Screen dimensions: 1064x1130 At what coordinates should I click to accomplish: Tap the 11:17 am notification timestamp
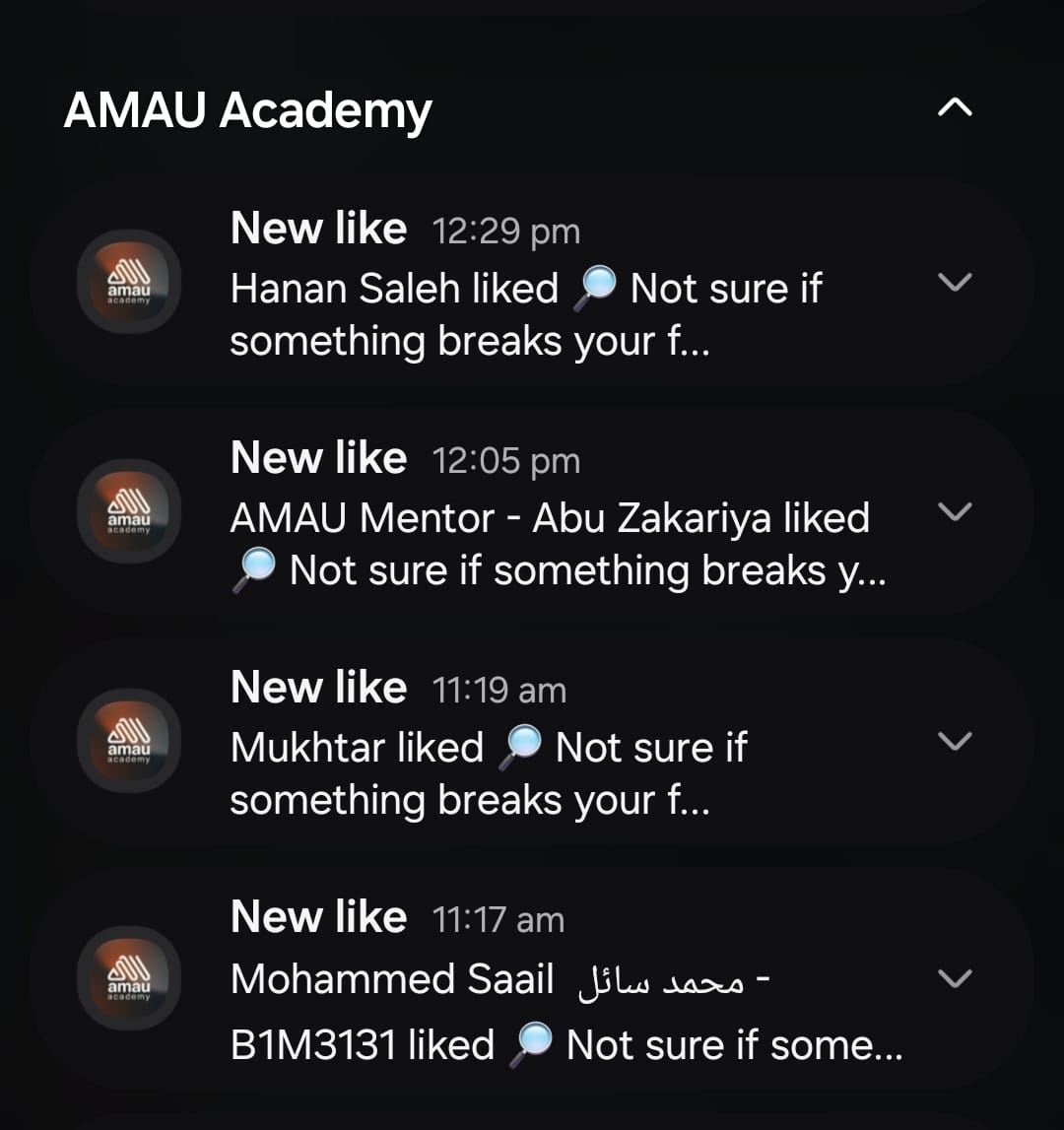click(x=498, y=920)
